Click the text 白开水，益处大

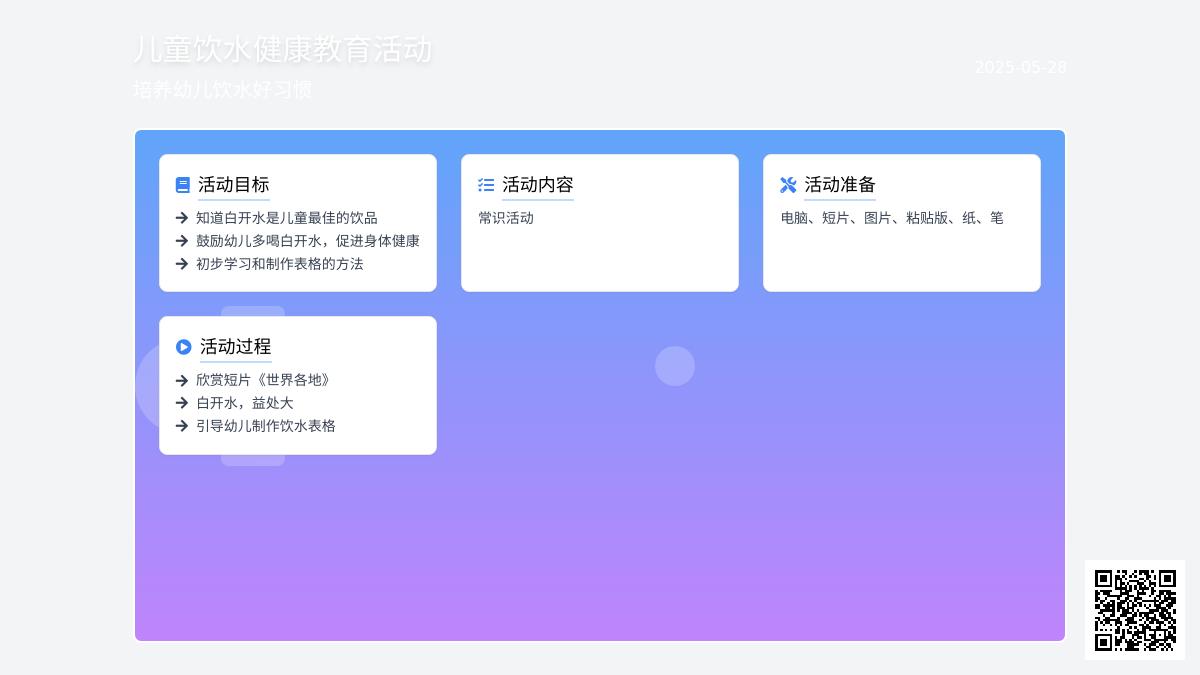click(x=245, y=403)
